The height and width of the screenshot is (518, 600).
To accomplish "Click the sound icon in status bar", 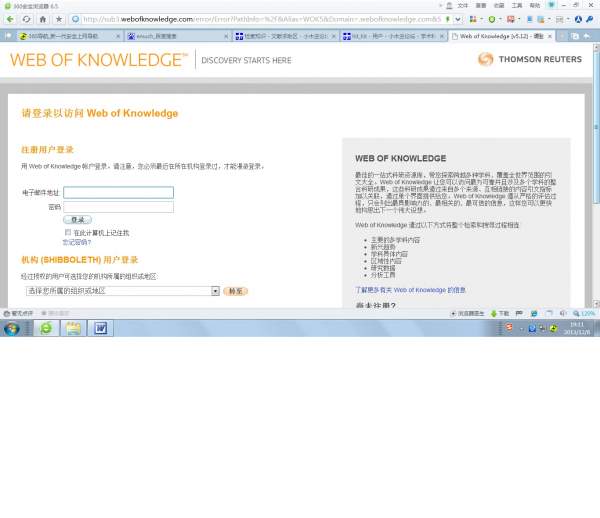I will click(563, 313).
